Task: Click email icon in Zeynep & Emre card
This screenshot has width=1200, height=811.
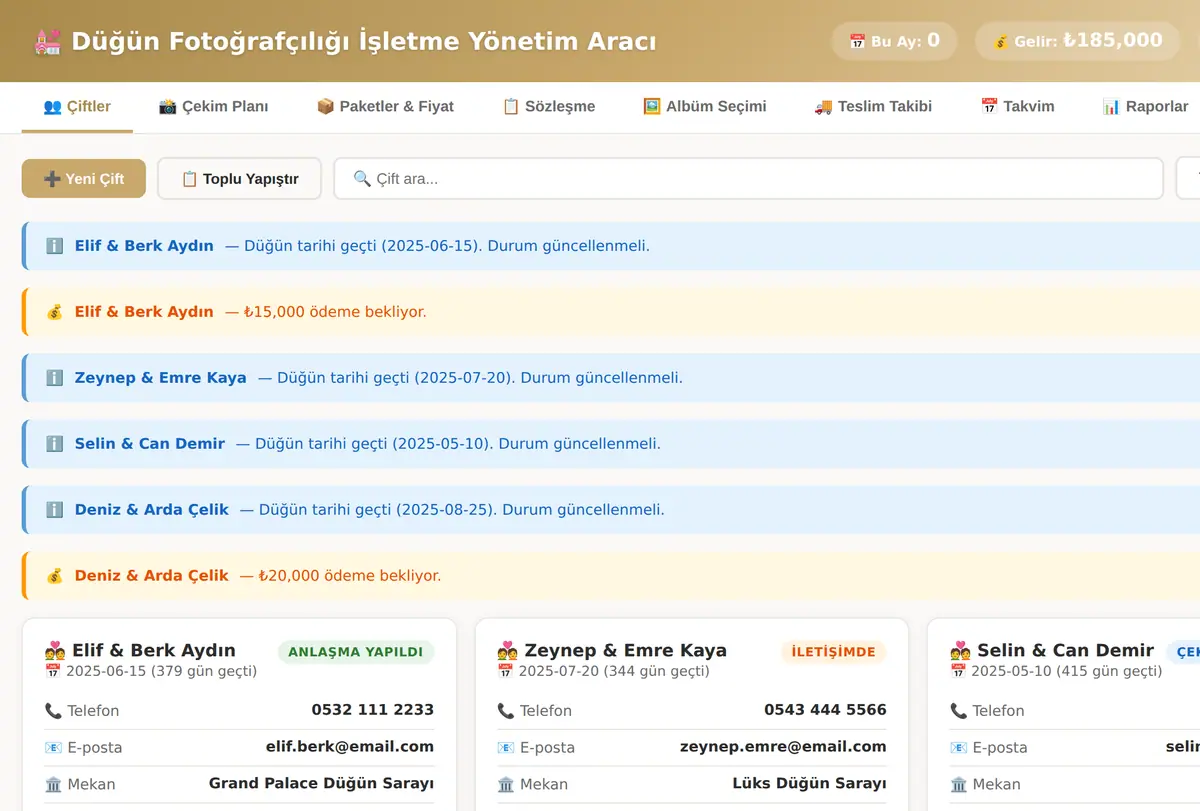Action: 506,748
